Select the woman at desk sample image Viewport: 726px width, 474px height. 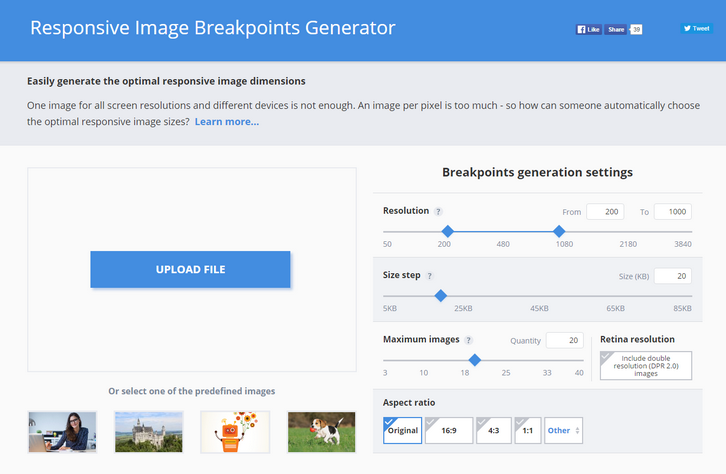click(x=62, y=432)
